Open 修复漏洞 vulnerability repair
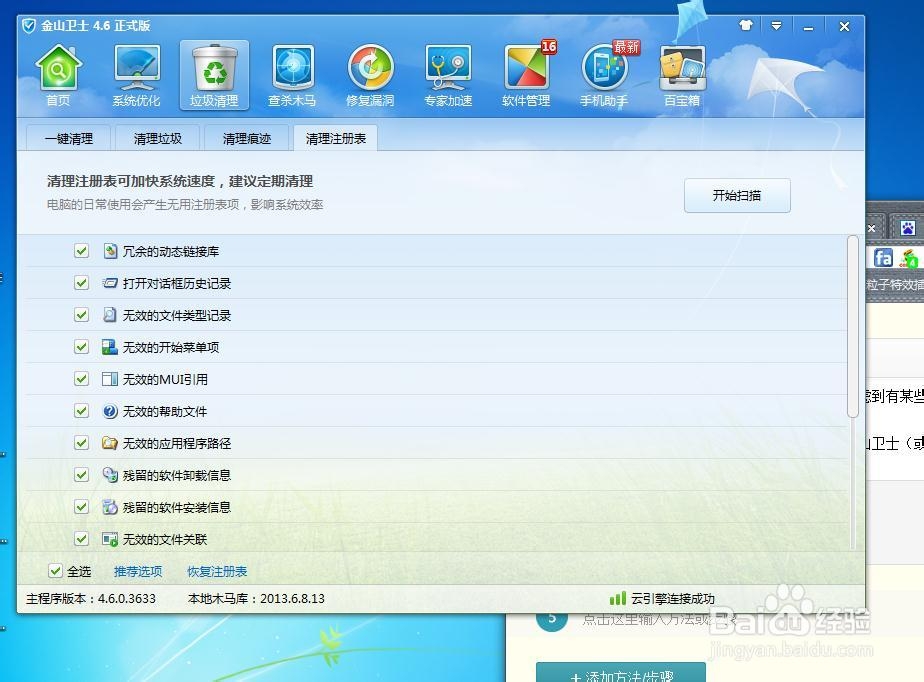Viewport: 924px width, 682px height. [x=370, y=75]
